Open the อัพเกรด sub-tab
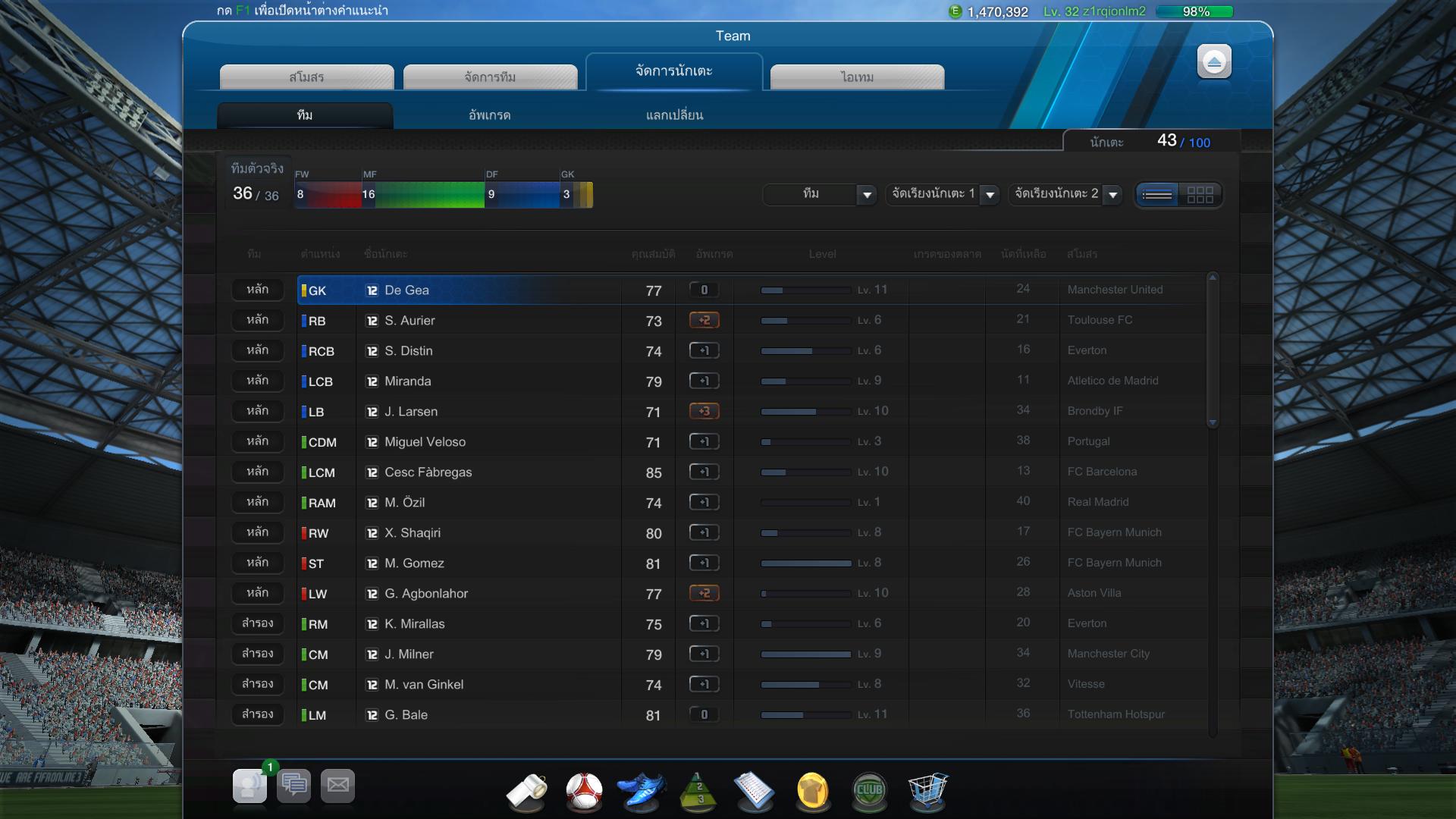 point(489,115)
